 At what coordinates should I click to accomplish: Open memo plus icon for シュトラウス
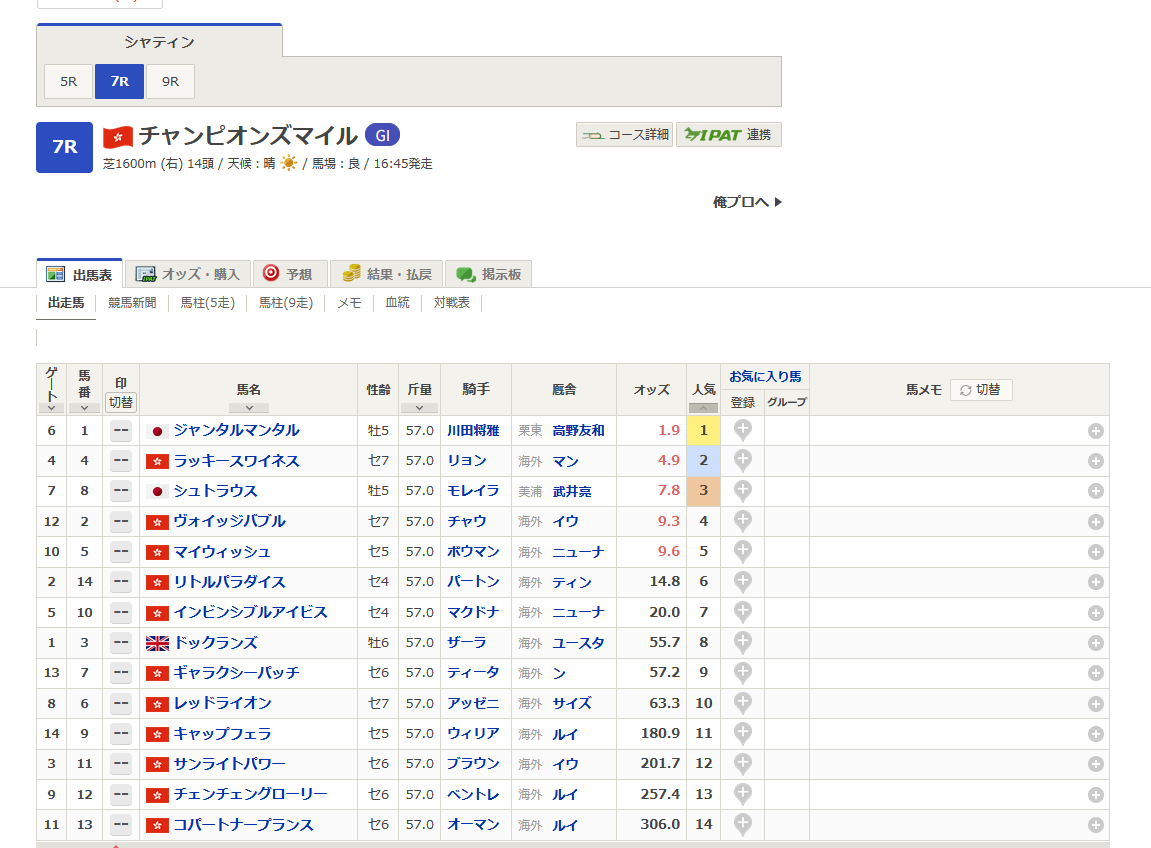[x=1095, y=491]
